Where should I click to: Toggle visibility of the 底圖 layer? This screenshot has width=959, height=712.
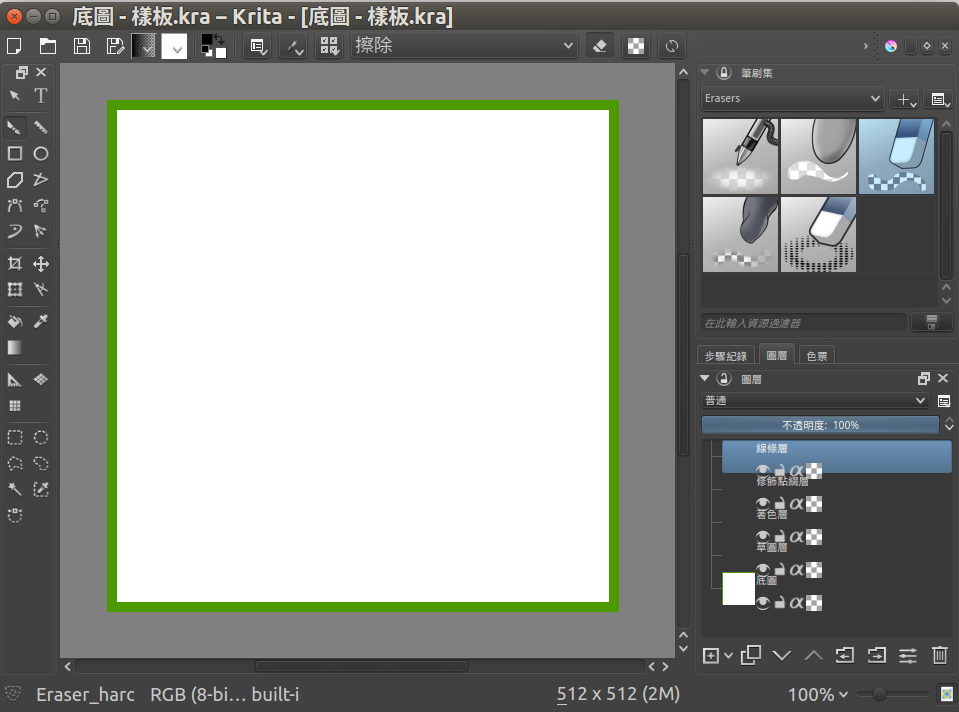763,603
